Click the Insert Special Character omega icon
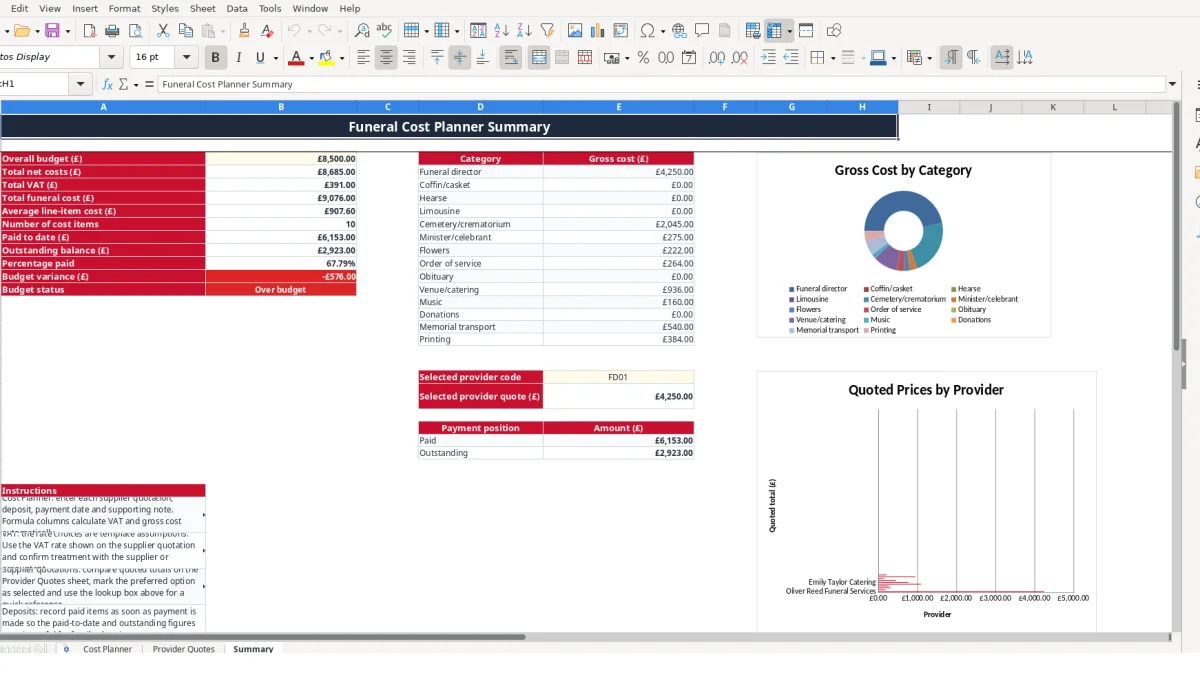The height and width of the screenshot is (675, 1200). pos(648,31)
